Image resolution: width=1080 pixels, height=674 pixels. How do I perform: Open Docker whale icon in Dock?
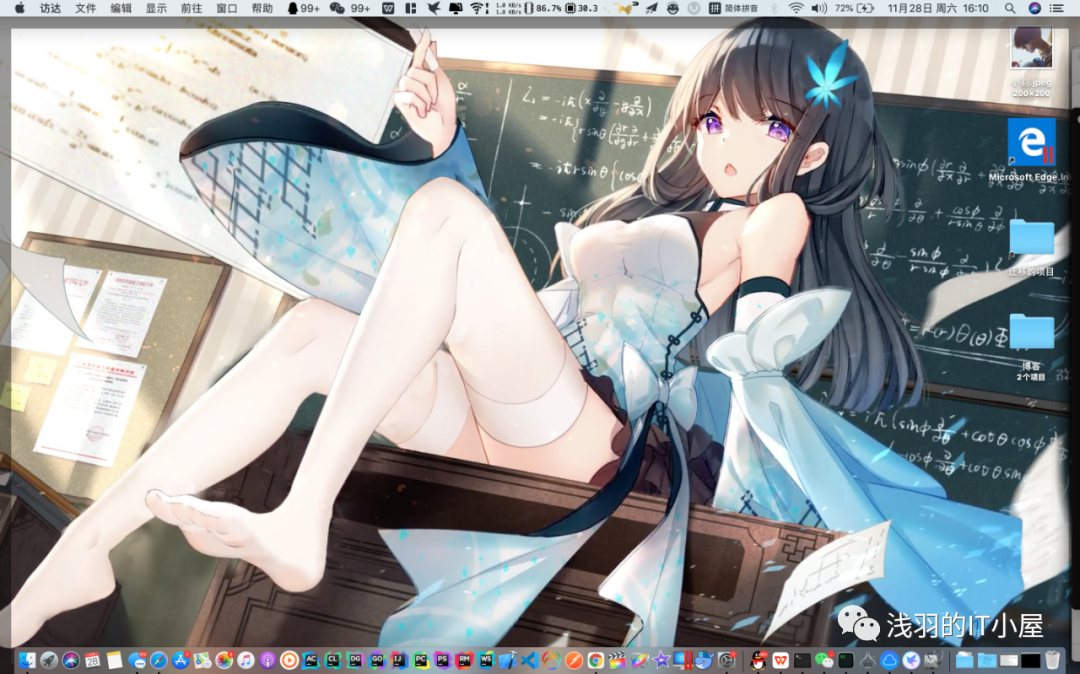[x=705, y=660]
